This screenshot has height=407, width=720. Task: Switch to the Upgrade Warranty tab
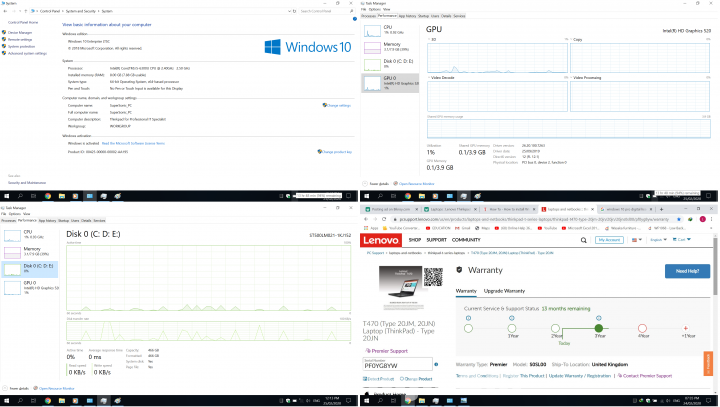[504, 291]
